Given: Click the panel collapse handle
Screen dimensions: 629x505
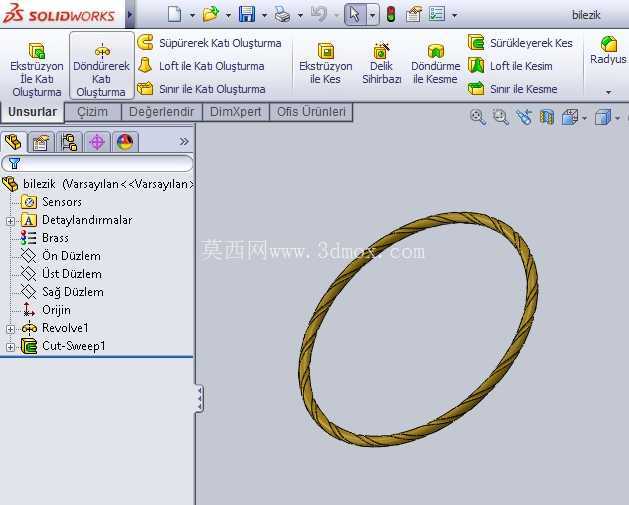Looking at the screenshot, I should [199, 398].
